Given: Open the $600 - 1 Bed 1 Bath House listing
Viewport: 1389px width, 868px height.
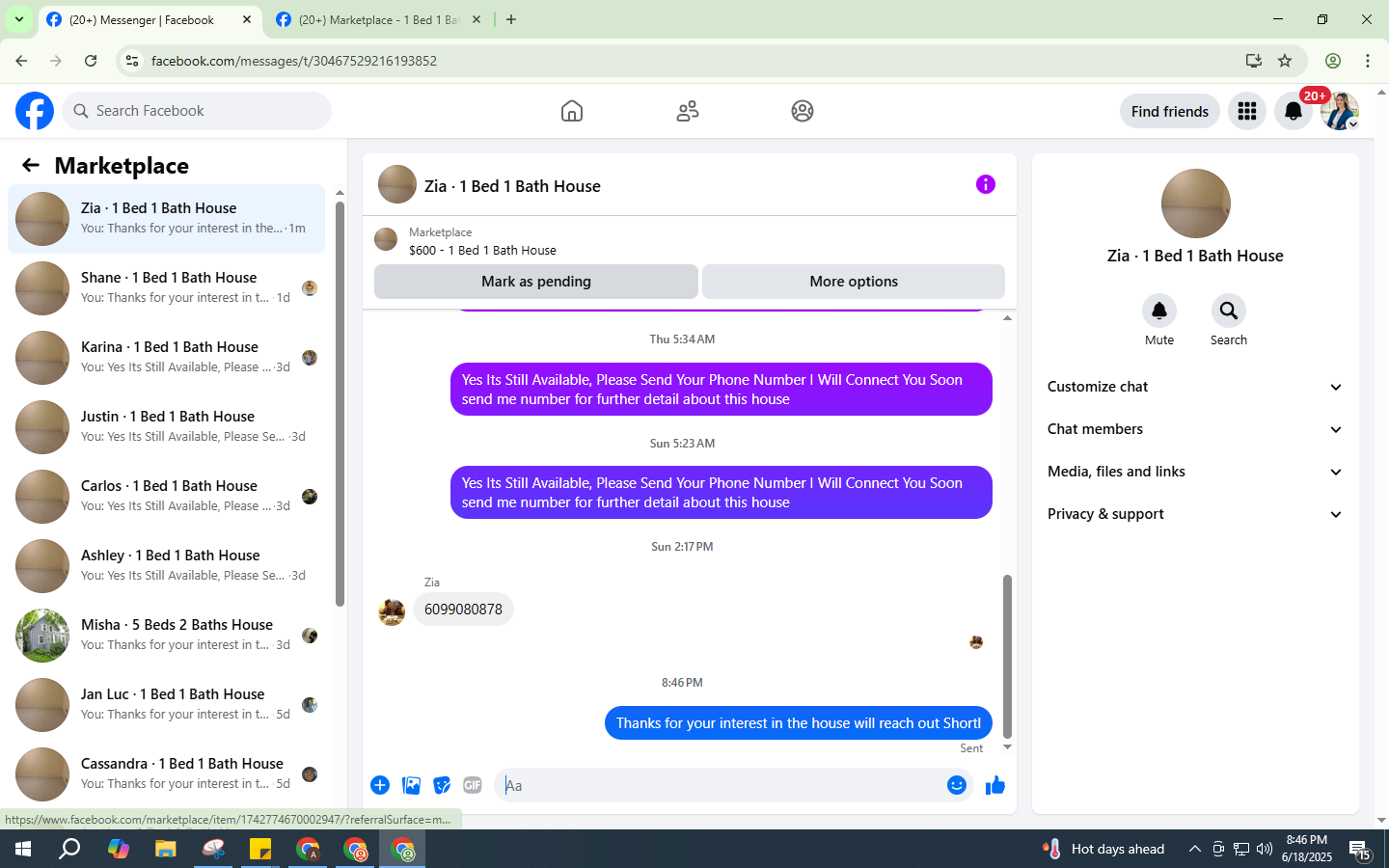Looking at the screenshot, I should 482,250.
